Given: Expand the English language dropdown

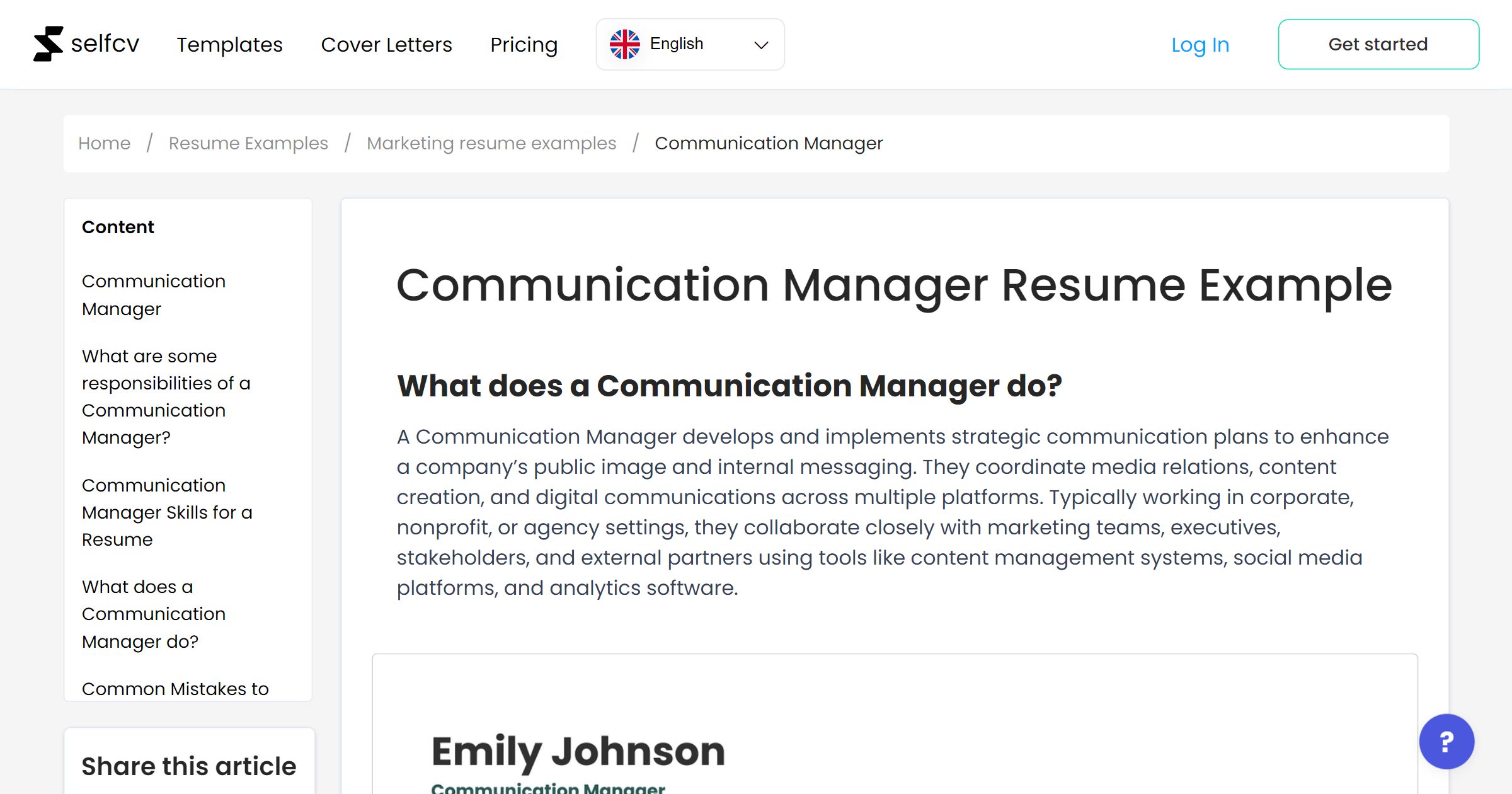Looking at the screenshot, I should pyautogui.click(x=690, y=43).
